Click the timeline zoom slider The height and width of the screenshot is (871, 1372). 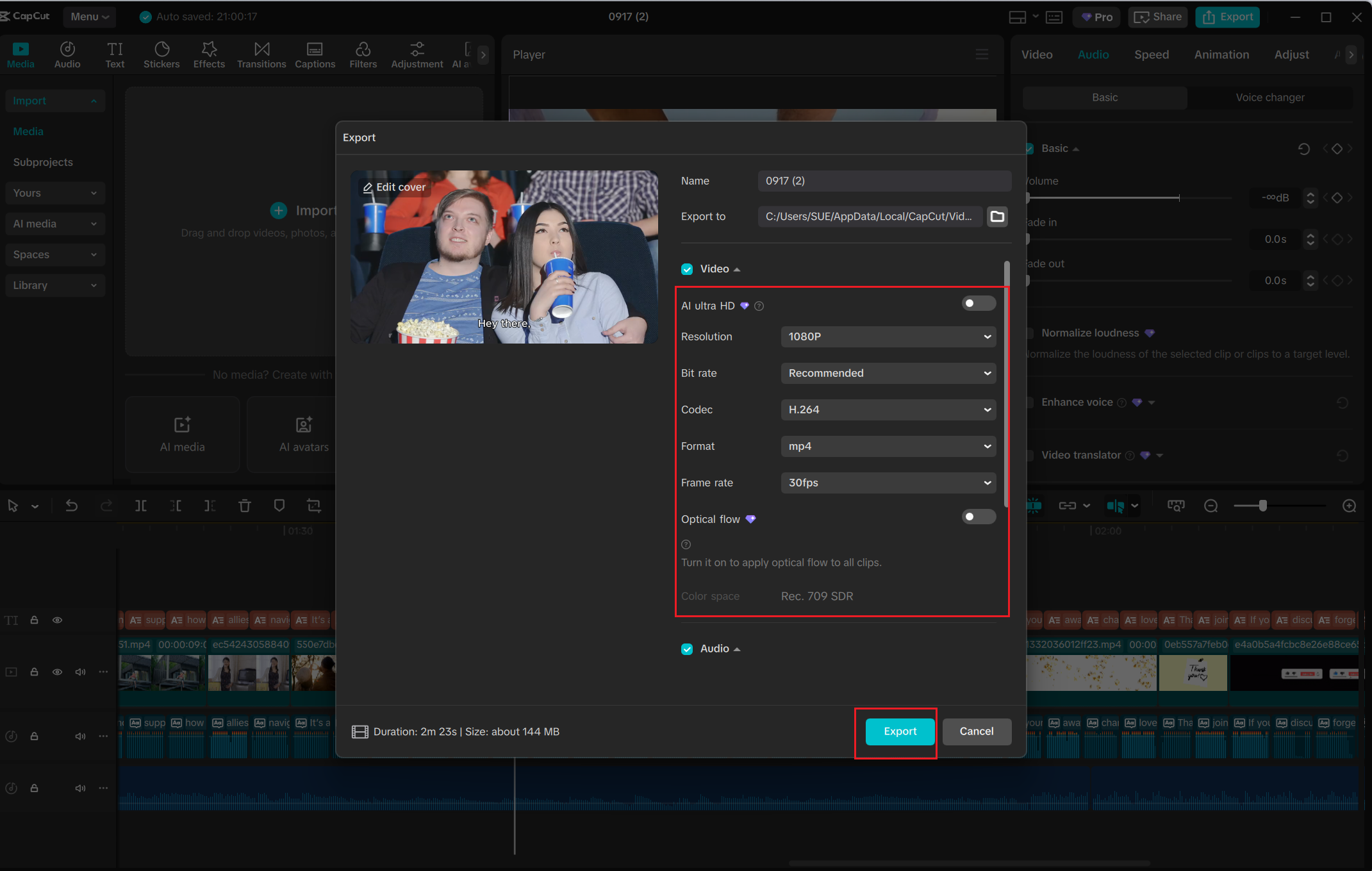tap(1261, 506)
